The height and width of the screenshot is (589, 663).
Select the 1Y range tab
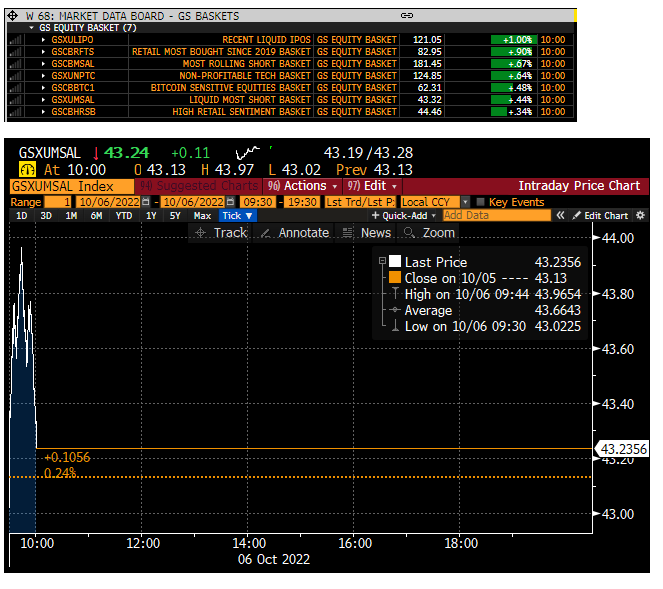click(x=151, y=216)
